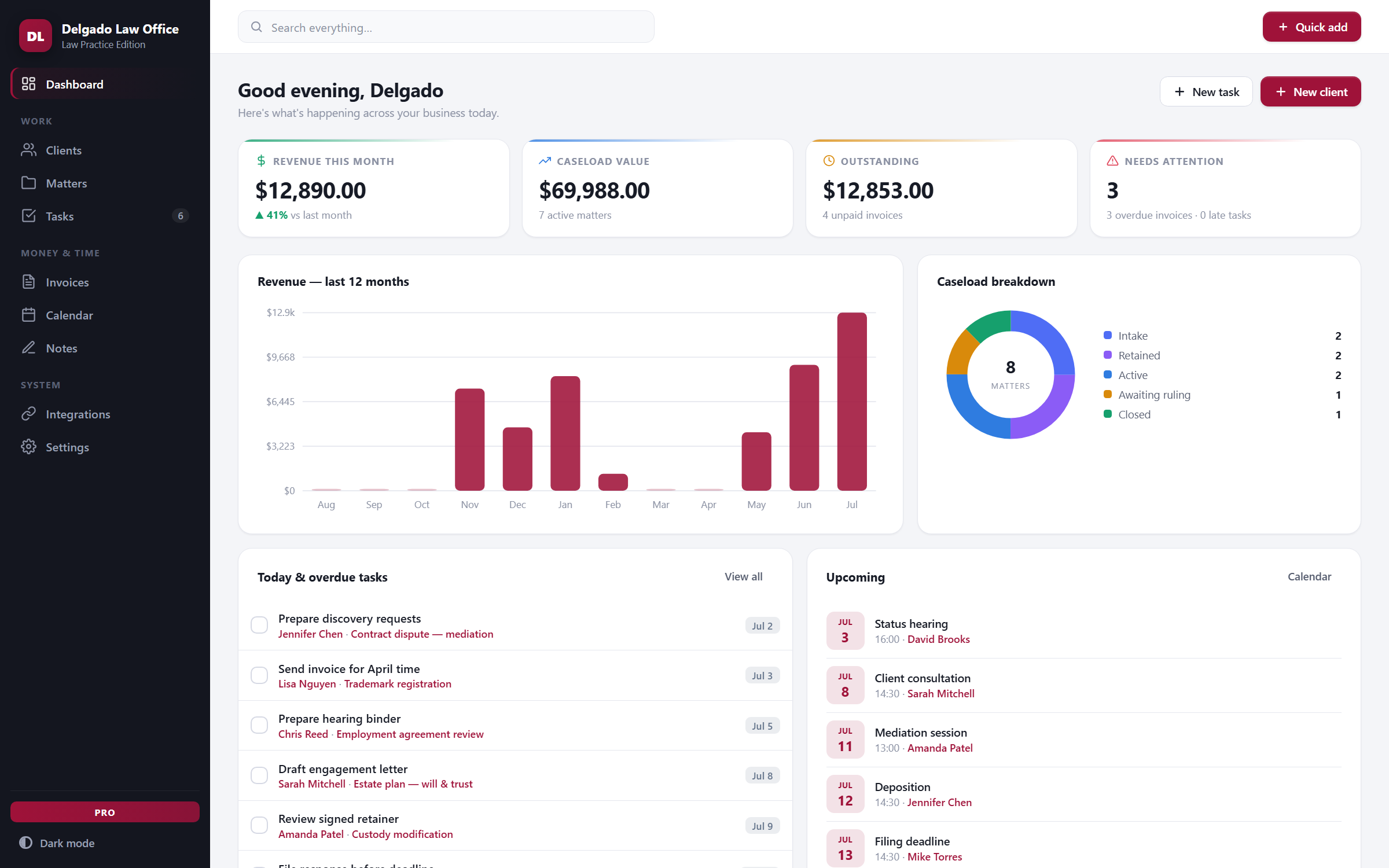Screen dimensions: 1389x868
Task: Click the clock icon on Outstanding card
Action: [829, 161]
